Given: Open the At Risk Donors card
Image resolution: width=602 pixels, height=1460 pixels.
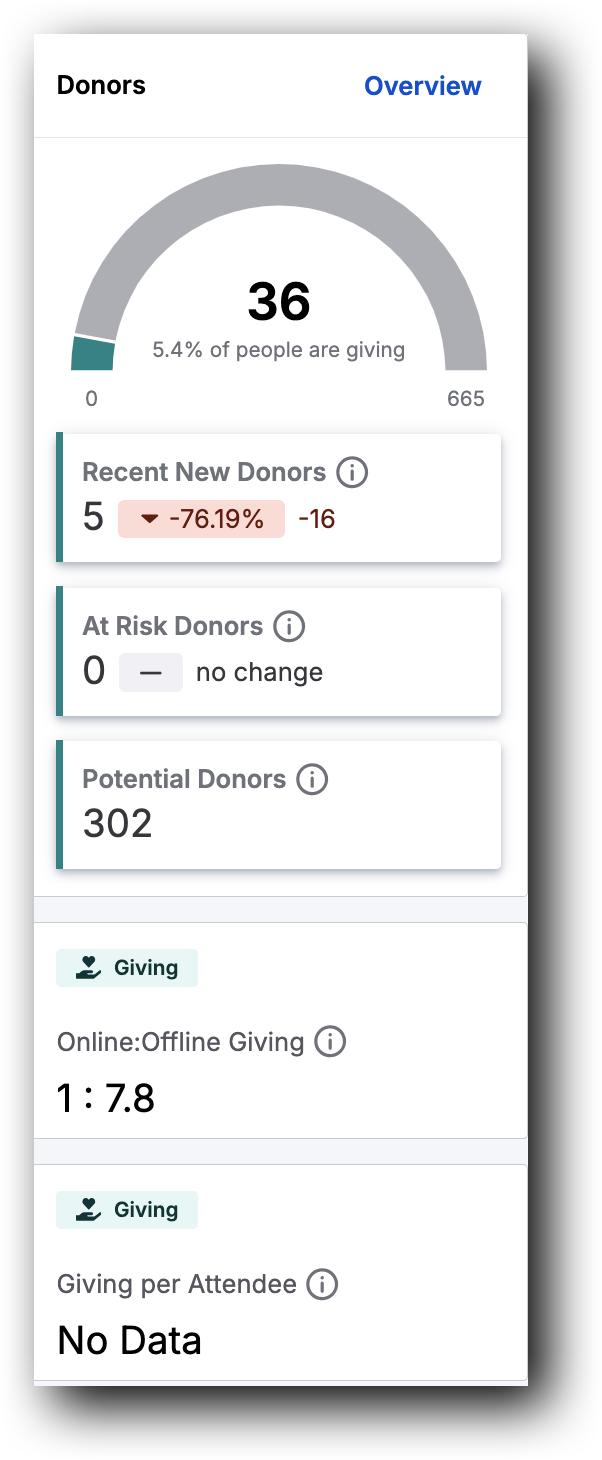Looking at the screenshot, I should pyautogui.click(x=280, y=650).
